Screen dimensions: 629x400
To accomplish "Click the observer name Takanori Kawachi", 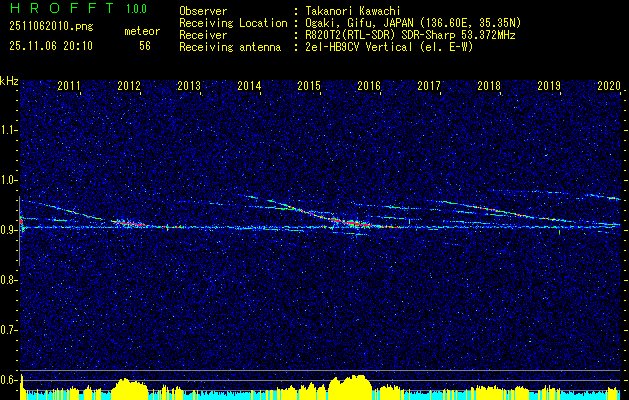I will tap(353, 11).
